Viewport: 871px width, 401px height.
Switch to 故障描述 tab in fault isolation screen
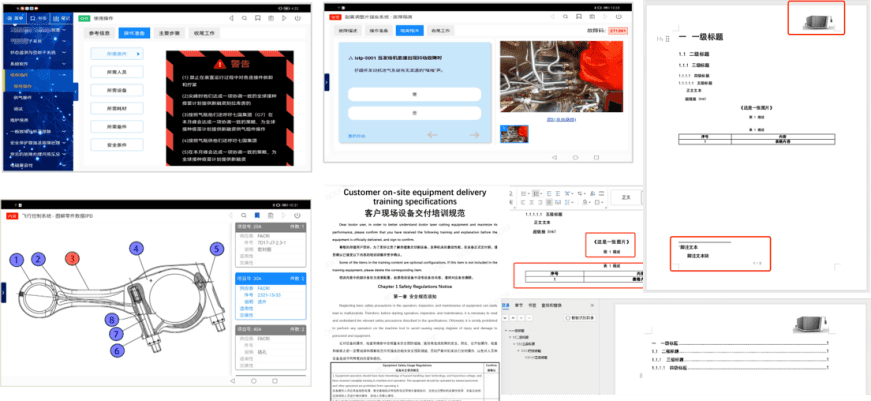(x=348, y=31)
